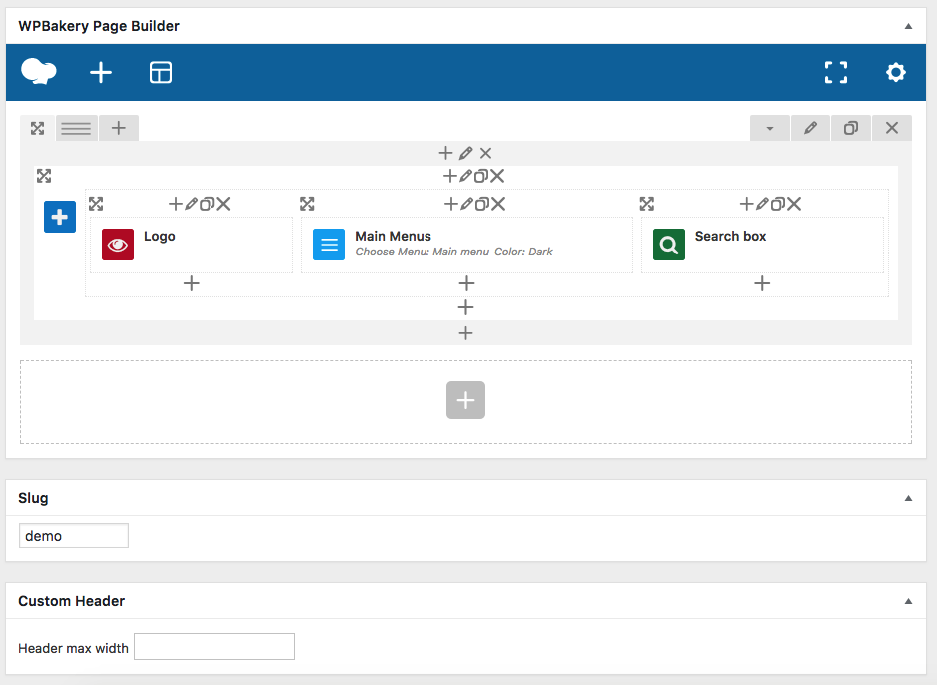Collapse the Custom Header panel
Viewport: 937px width, 685px height.
[x=908, y=601]
